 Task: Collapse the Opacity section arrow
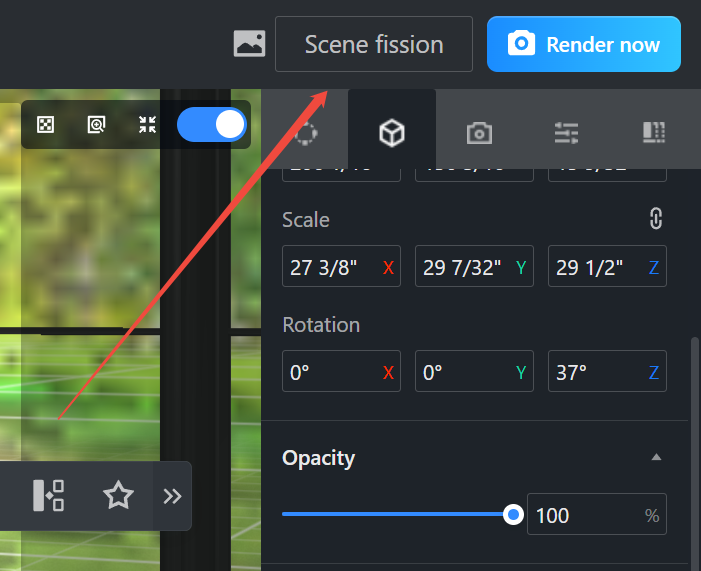click(x=656, y=457)
